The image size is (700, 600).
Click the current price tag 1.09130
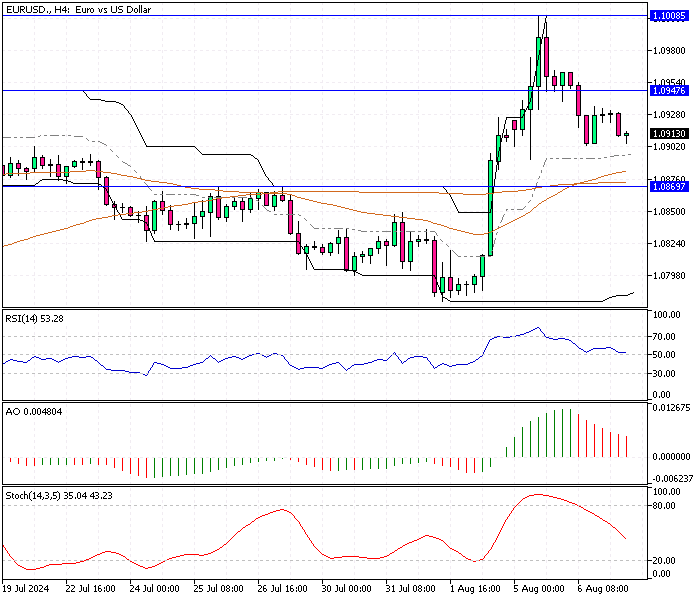point(668,134)
